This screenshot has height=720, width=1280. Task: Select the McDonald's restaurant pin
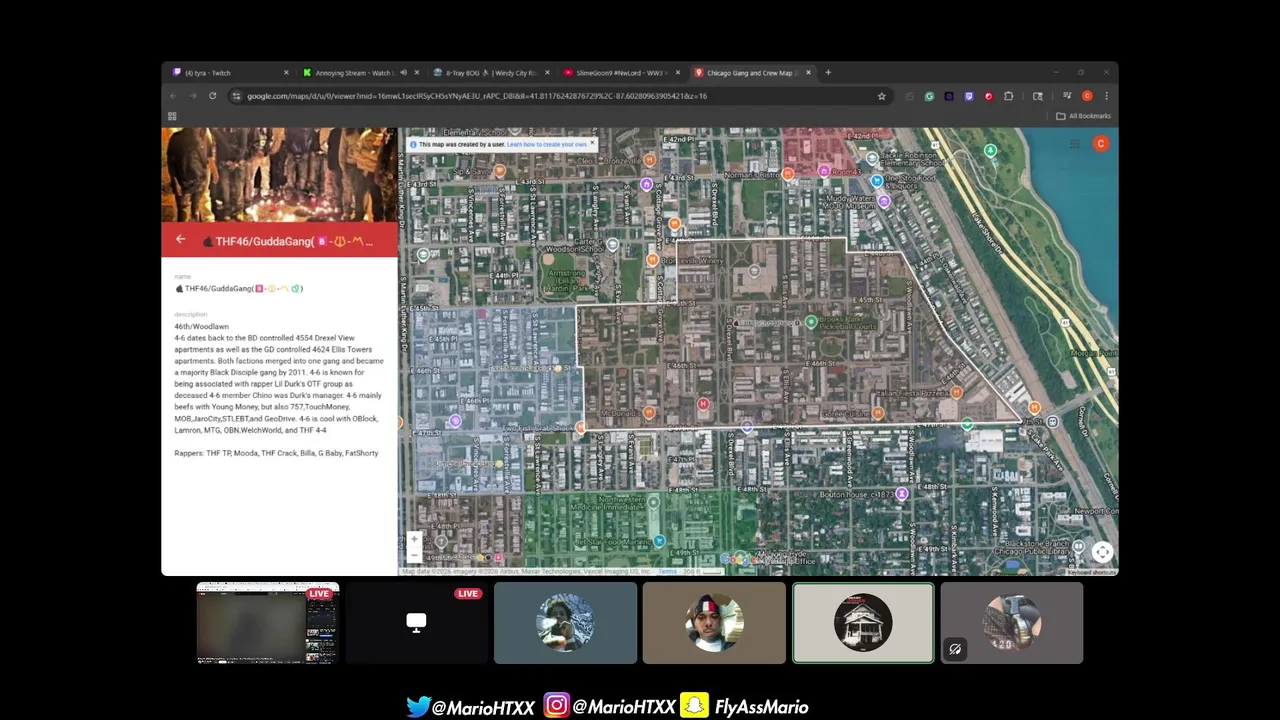[x=649, y=413]
